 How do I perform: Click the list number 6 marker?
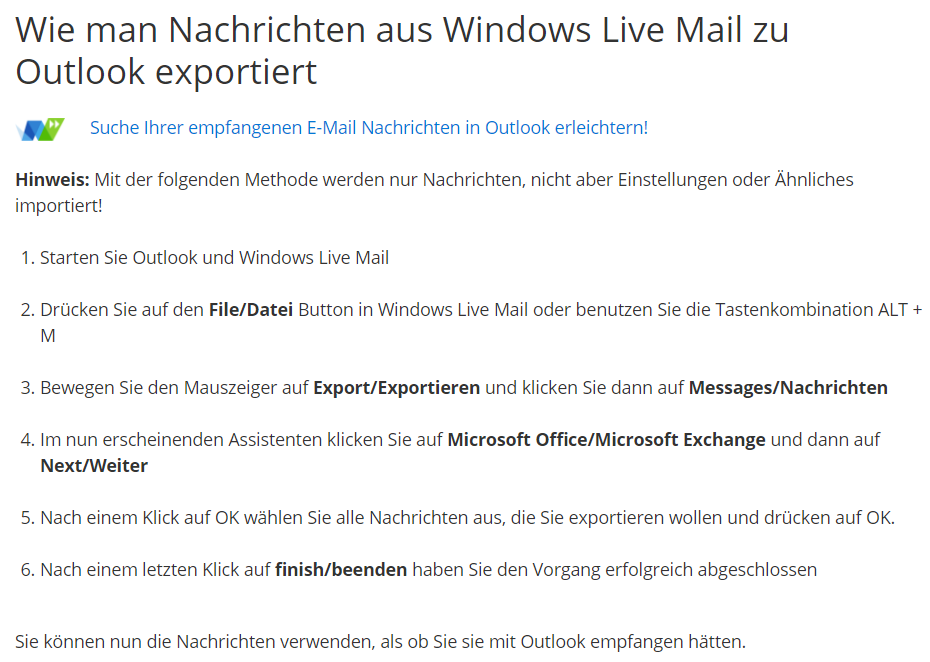(x=27, y=569)
